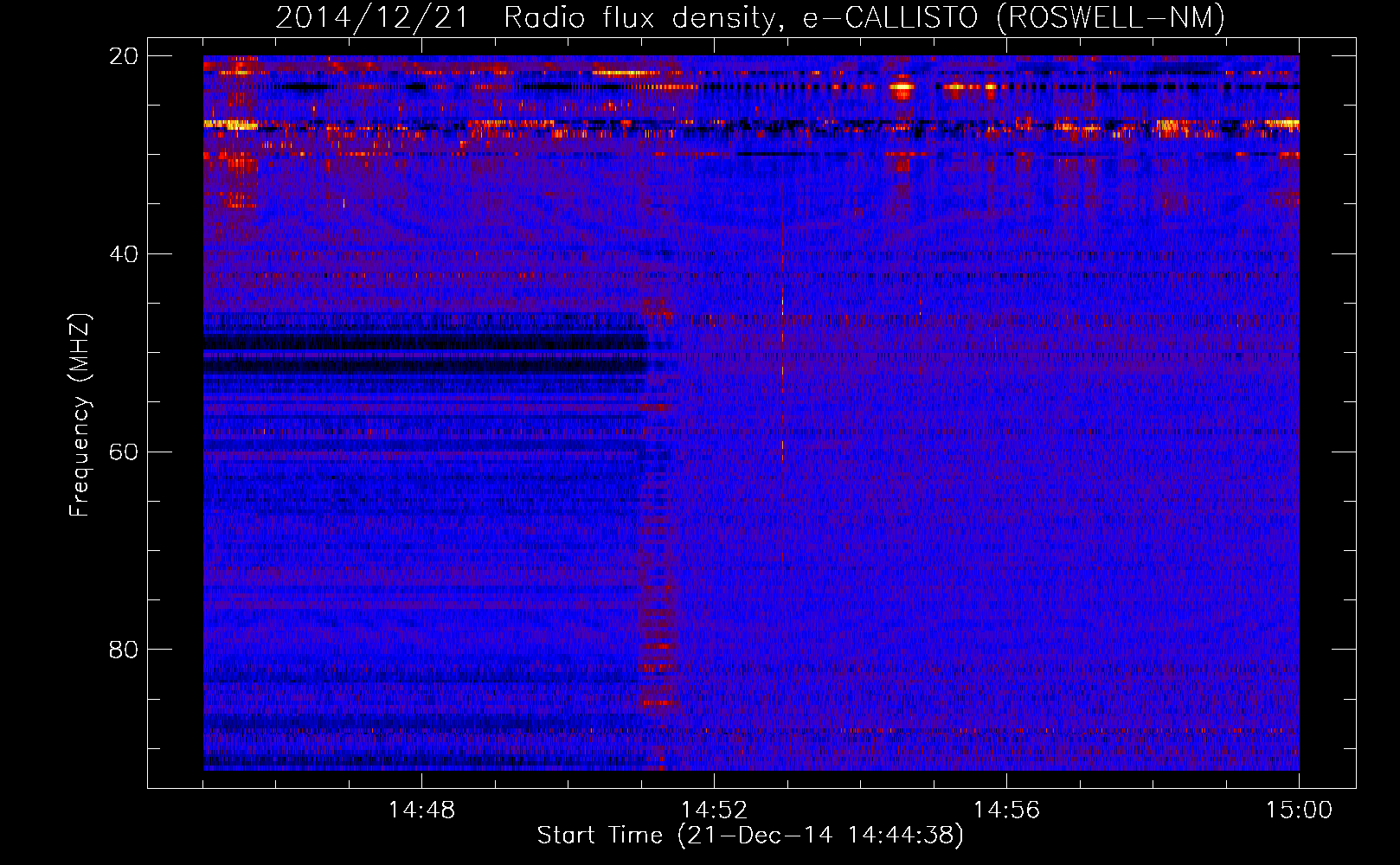Viewport: 1400px width, 865px height.
Task: Click the 80 frequency tick label
Action: [124, 650]
